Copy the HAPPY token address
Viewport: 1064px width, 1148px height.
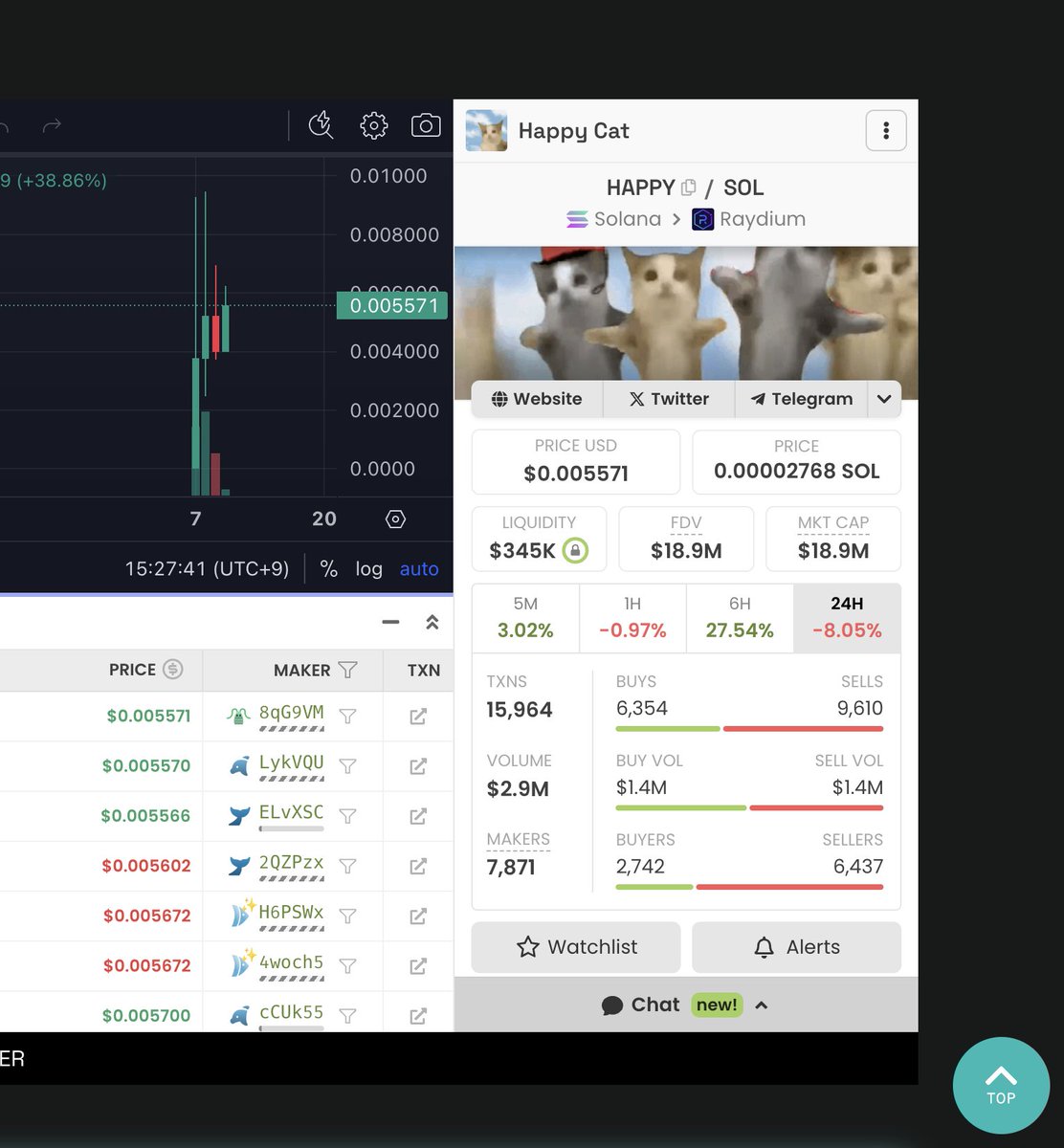pos(688,188)
